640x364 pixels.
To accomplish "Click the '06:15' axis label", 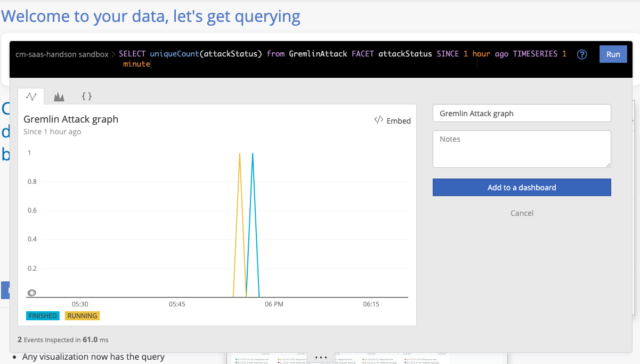I will (x=371, y=304).
